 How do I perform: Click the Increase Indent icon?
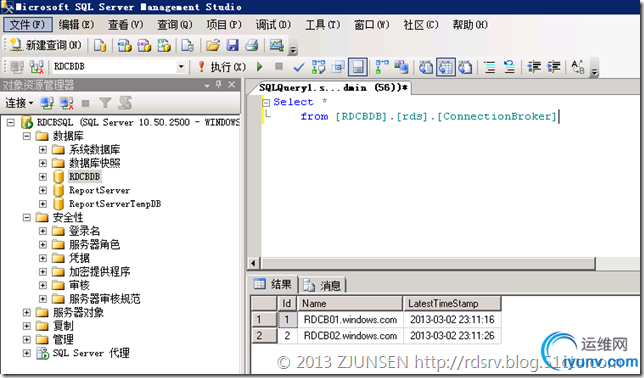[x=554, y=67]
